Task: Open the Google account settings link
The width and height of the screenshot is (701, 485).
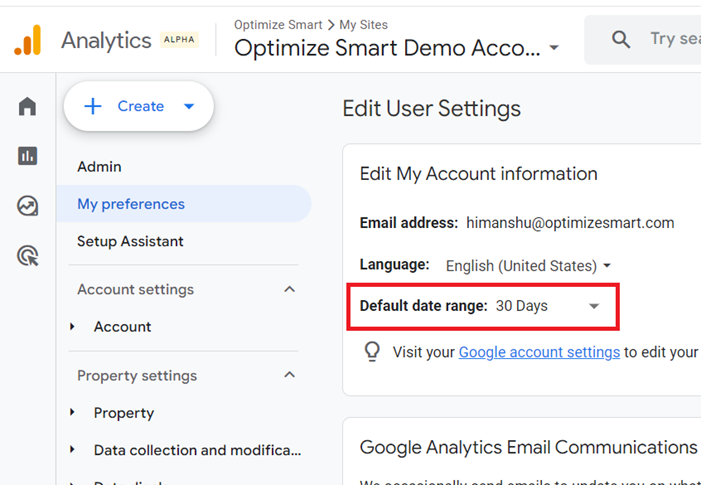Action: pos(539,352)
